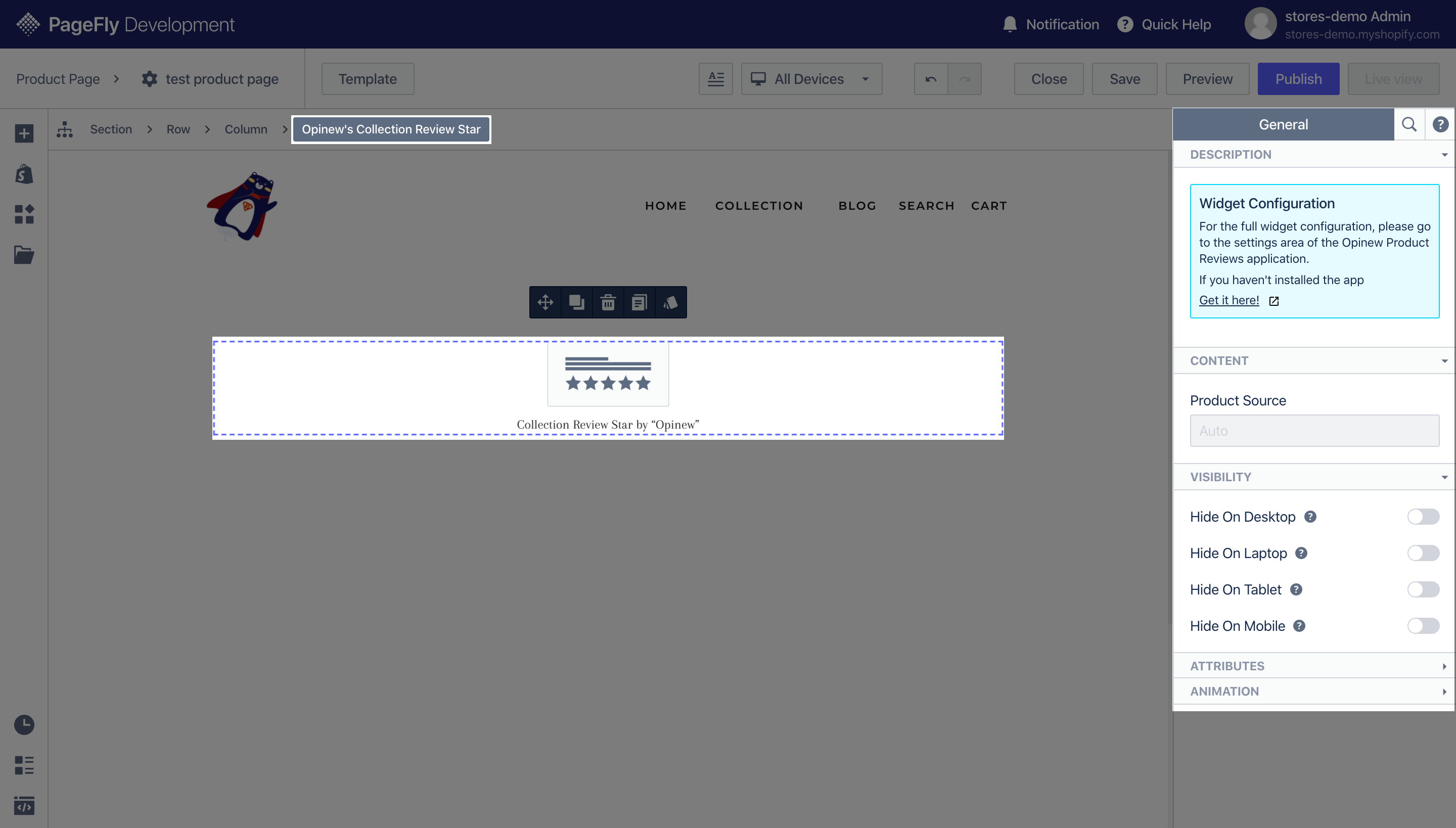Delete the selected element with trash icon
The image size is (1456, 828).
click(608, 302)
